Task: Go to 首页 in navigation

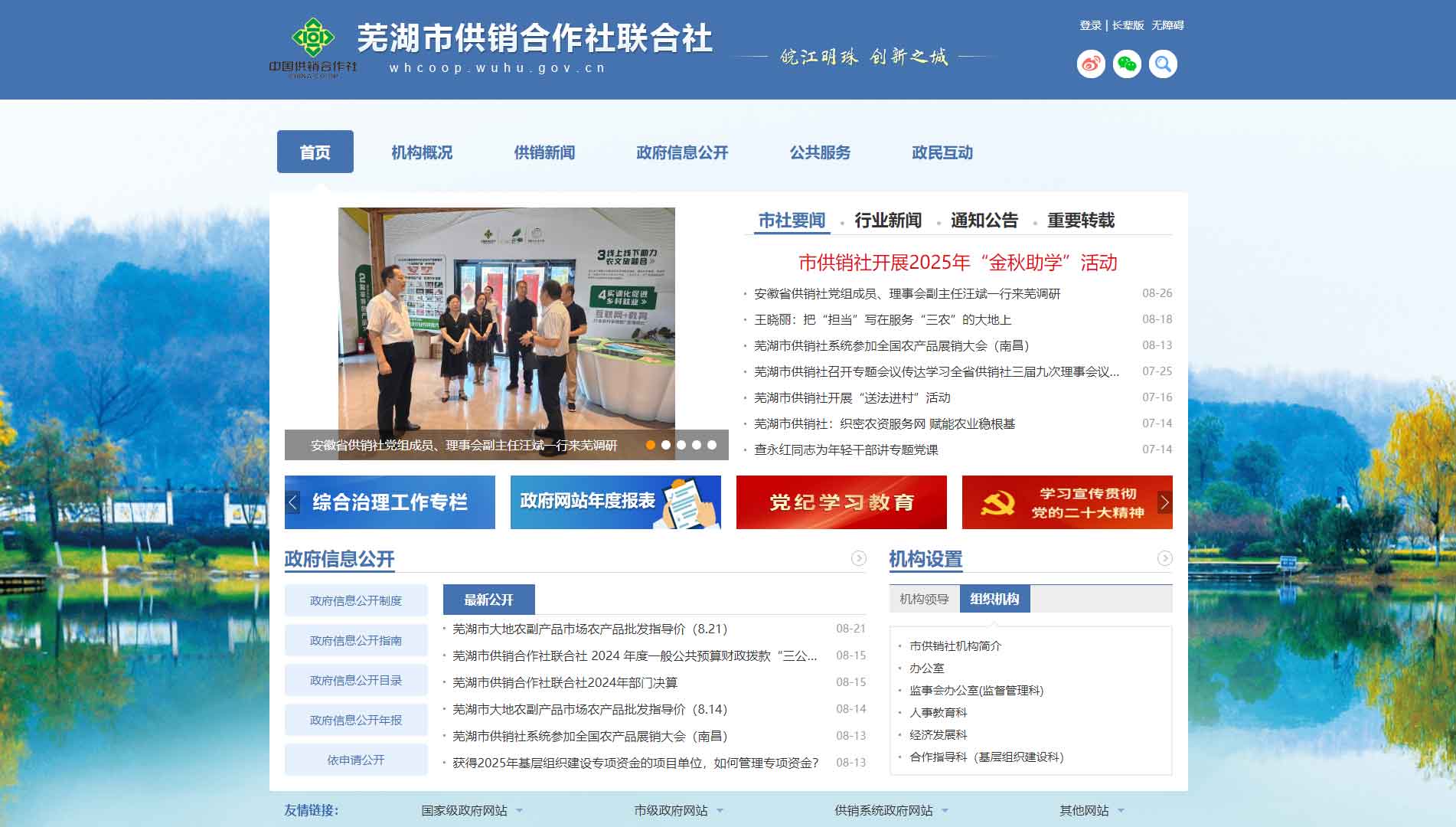Action: (x=315, y=152)
